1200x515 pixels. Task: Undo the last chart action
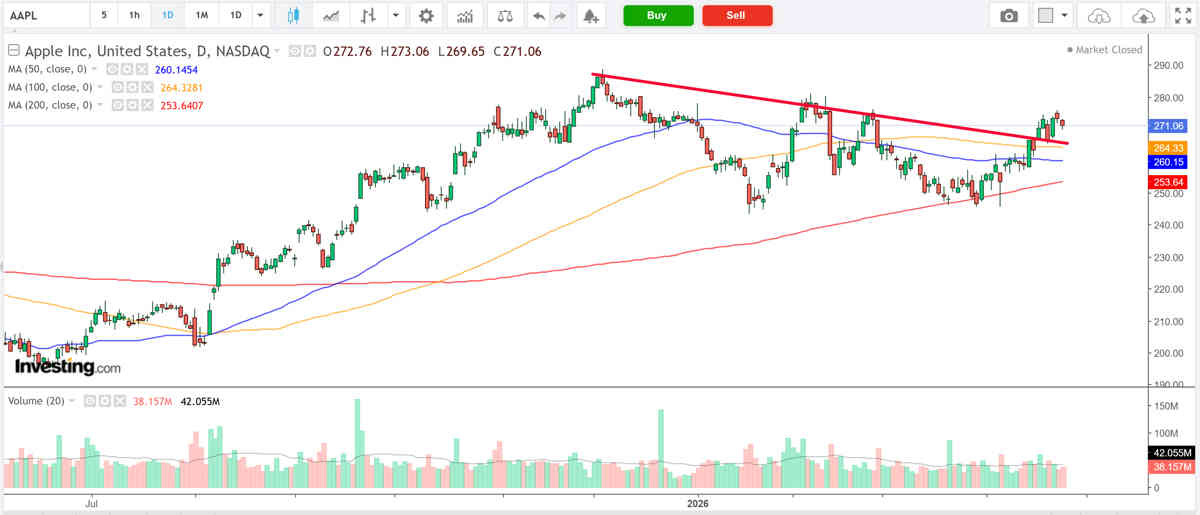(x=540, y=16)
